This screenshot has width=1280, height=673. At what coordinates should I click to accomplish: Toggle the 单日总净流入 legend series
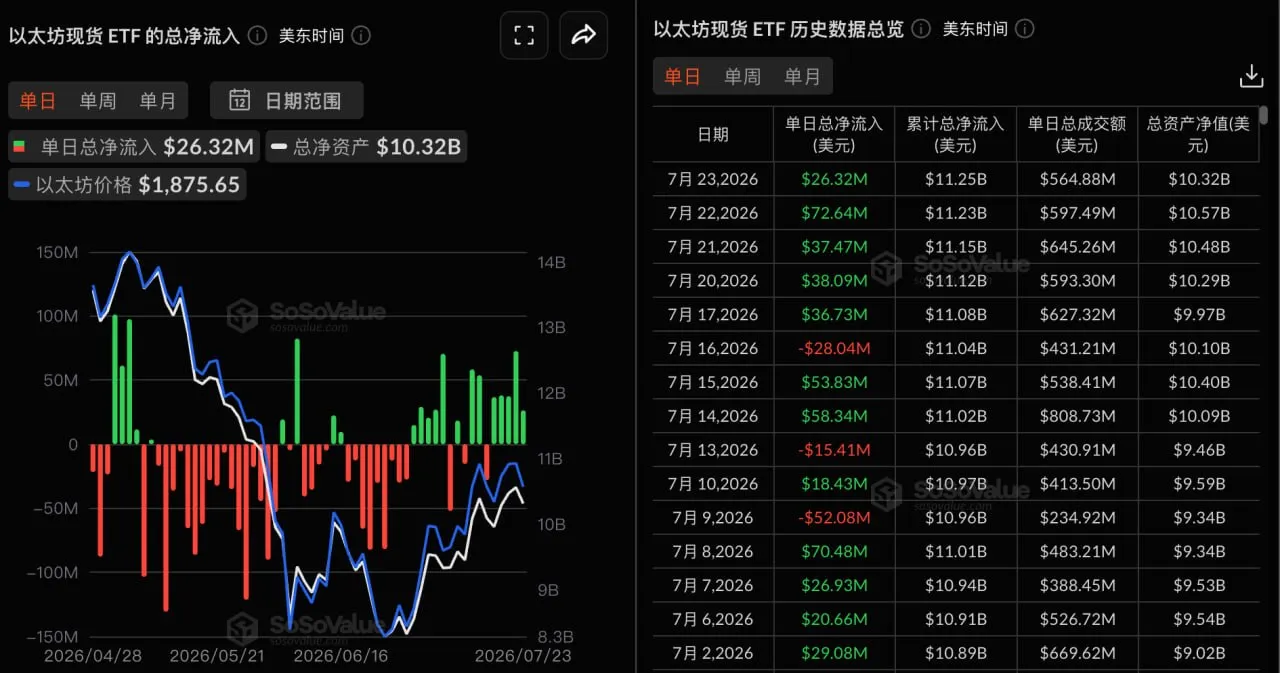pyautogui.click(x=134, y=147)
